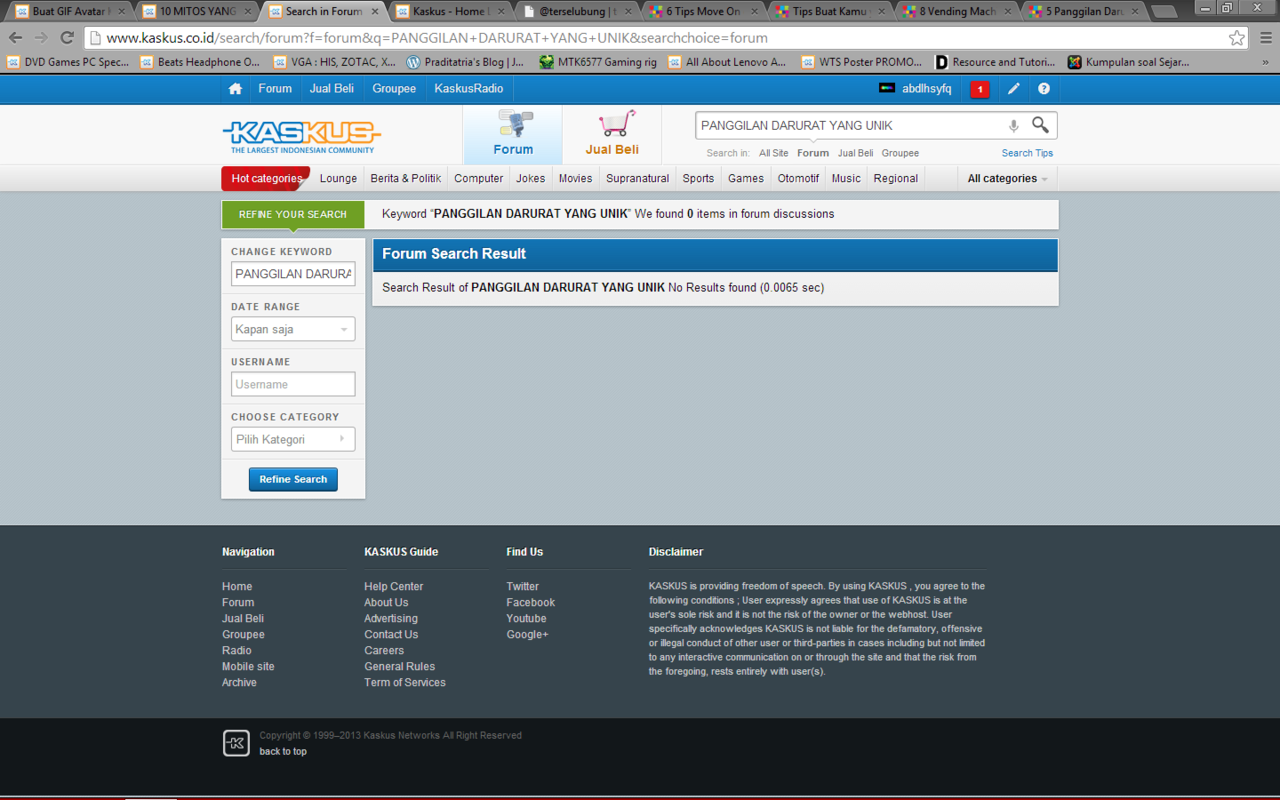The image size is (1280, 800).
Task: Open KaskusRadio in top blue bar
Action: (x=469, y=89)
